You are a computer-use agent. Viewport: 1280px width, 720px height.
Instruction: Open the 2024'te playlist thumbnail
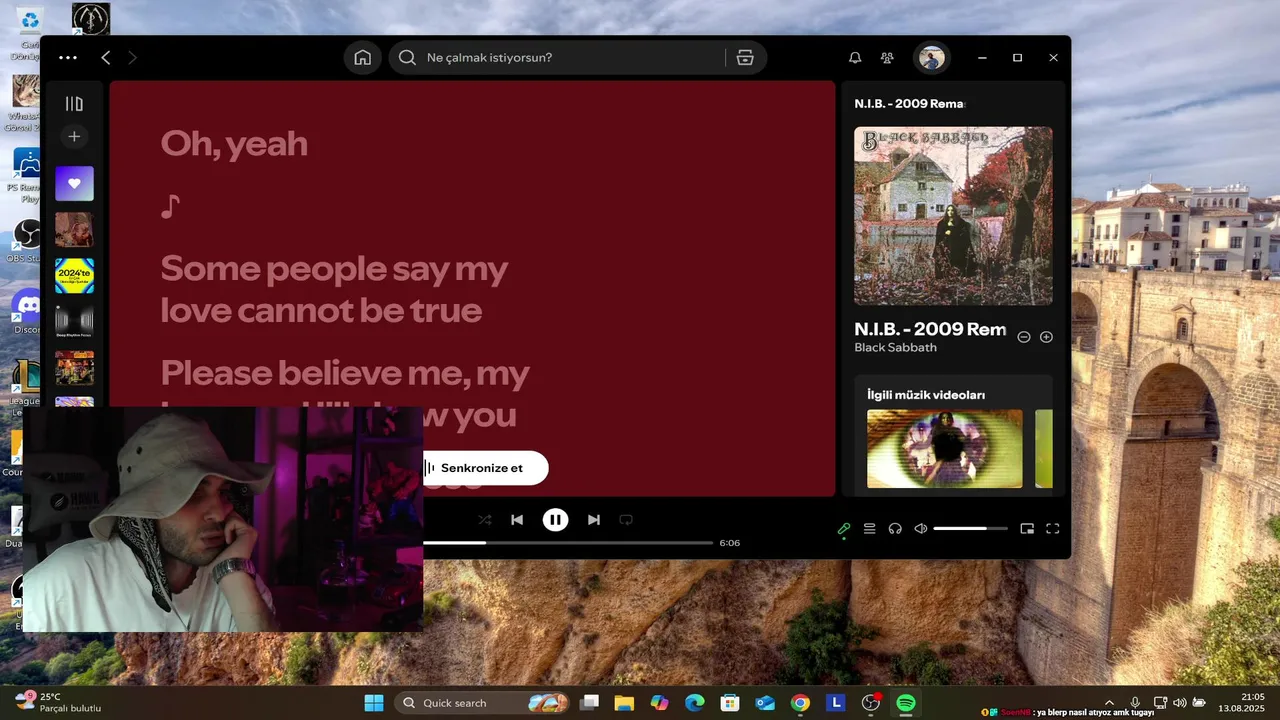click(x=74, y=275)
